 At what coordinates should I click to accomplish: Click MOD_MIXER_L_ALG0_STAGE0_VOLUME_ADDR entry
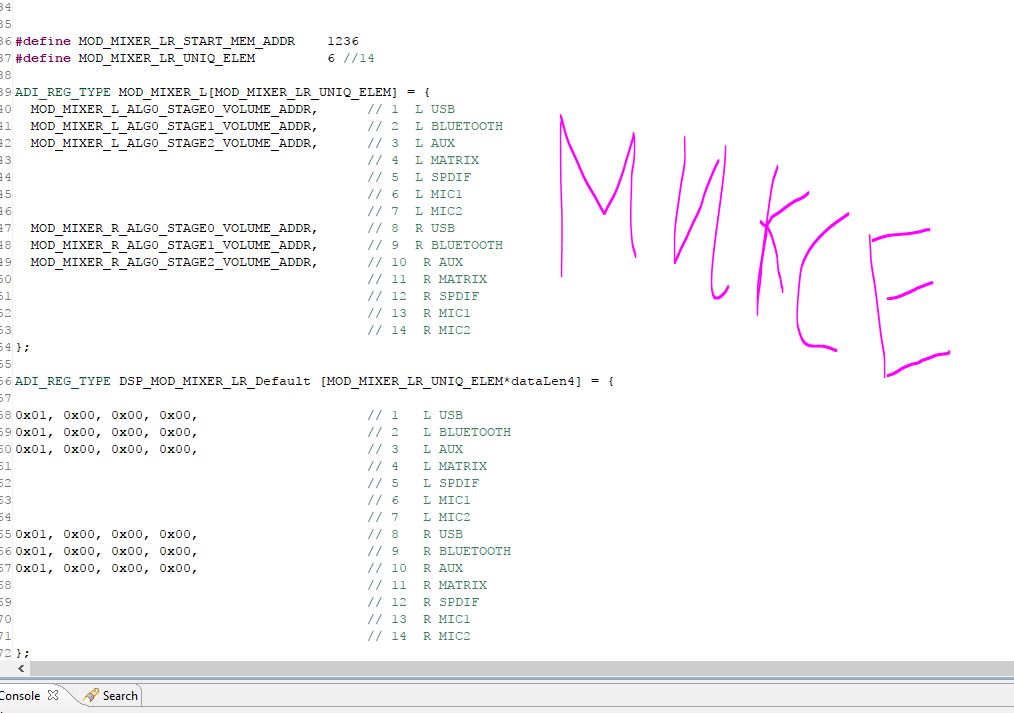173,109
